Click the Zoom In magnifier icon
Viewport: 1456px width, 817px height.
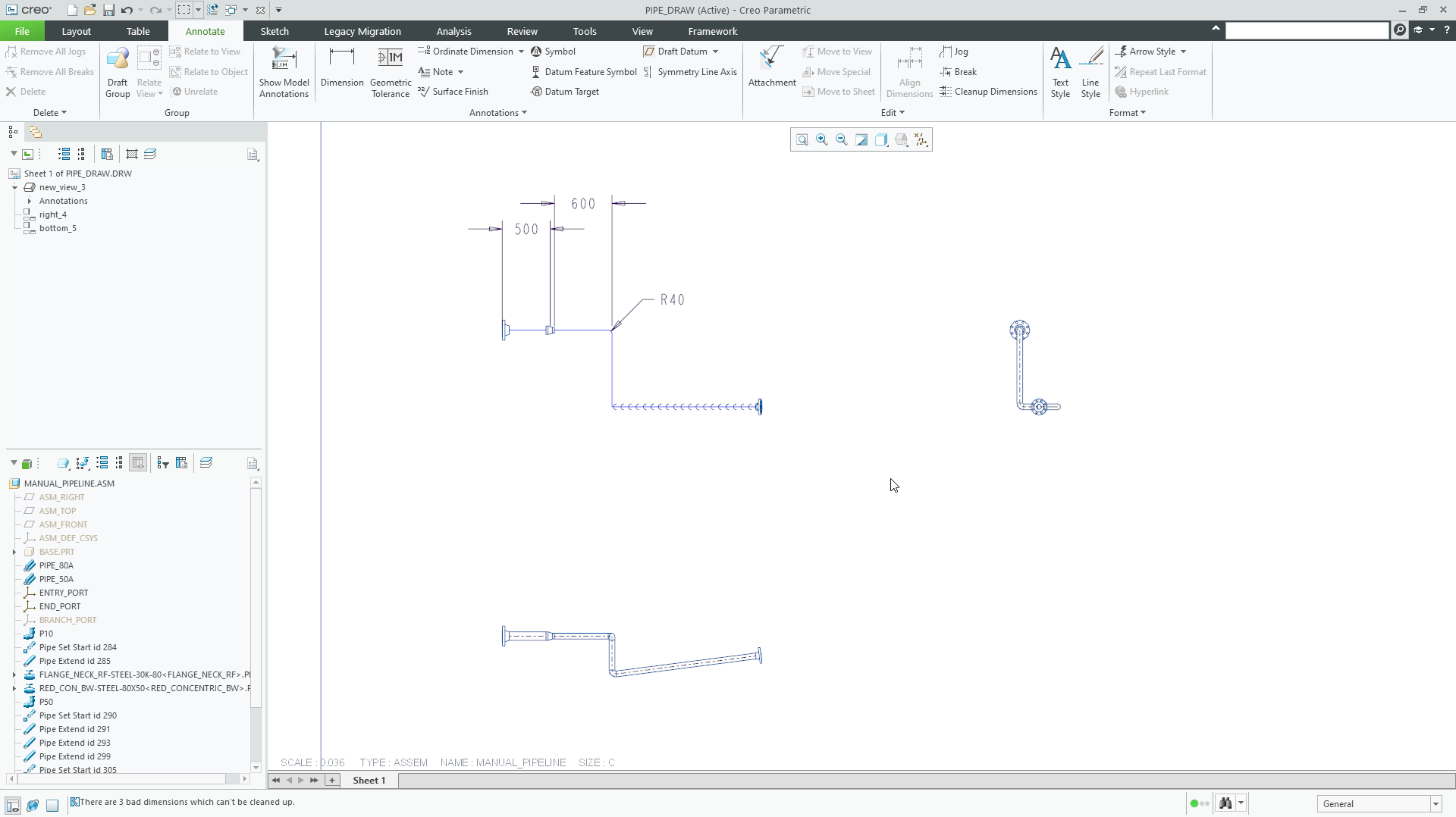(x=822, y=139)
